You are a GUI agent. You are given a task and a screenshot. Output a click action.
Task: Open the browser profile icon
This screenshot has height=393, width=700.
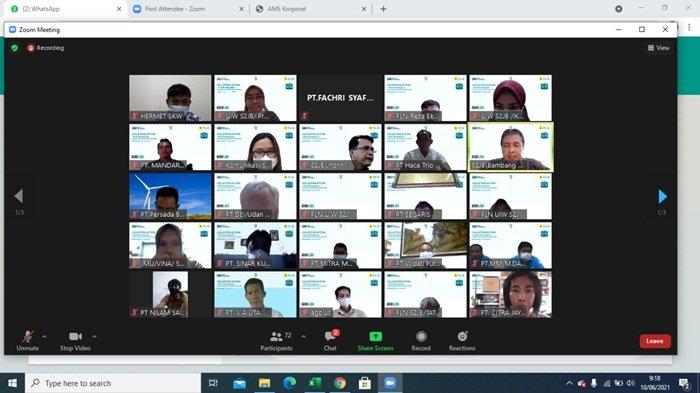(618, 8)
